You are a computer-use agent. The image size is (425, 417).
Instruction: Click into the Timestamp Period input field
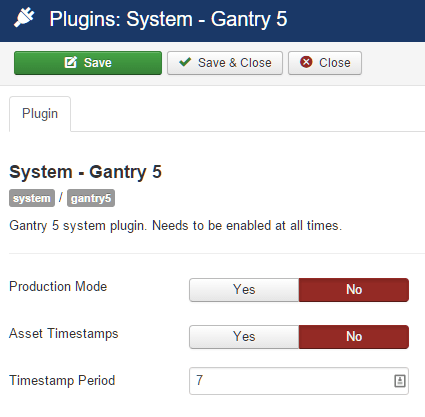299,381
